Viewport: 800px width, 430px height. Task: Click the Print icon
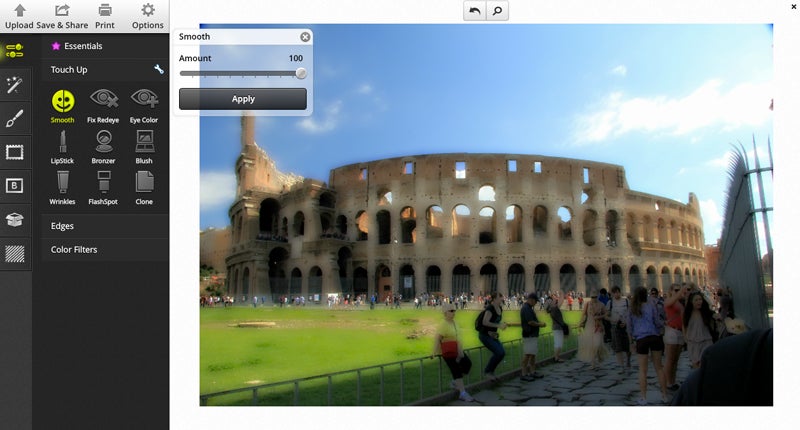(105, 10)
